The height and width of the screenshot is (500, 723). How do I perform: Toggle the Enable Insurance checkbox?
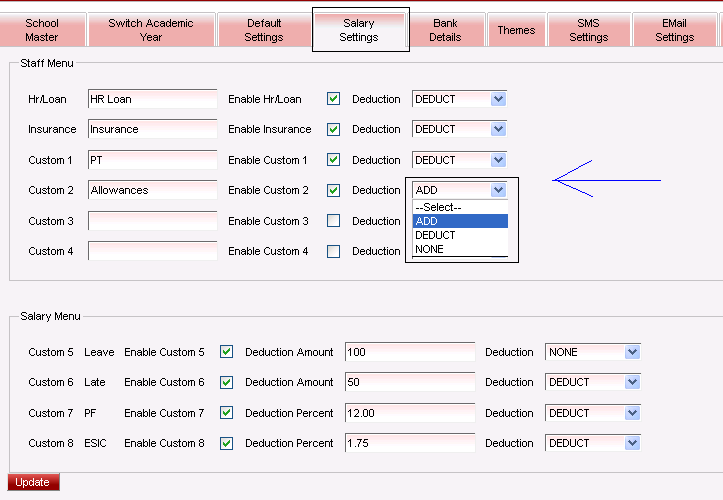[x=334, y=129]
